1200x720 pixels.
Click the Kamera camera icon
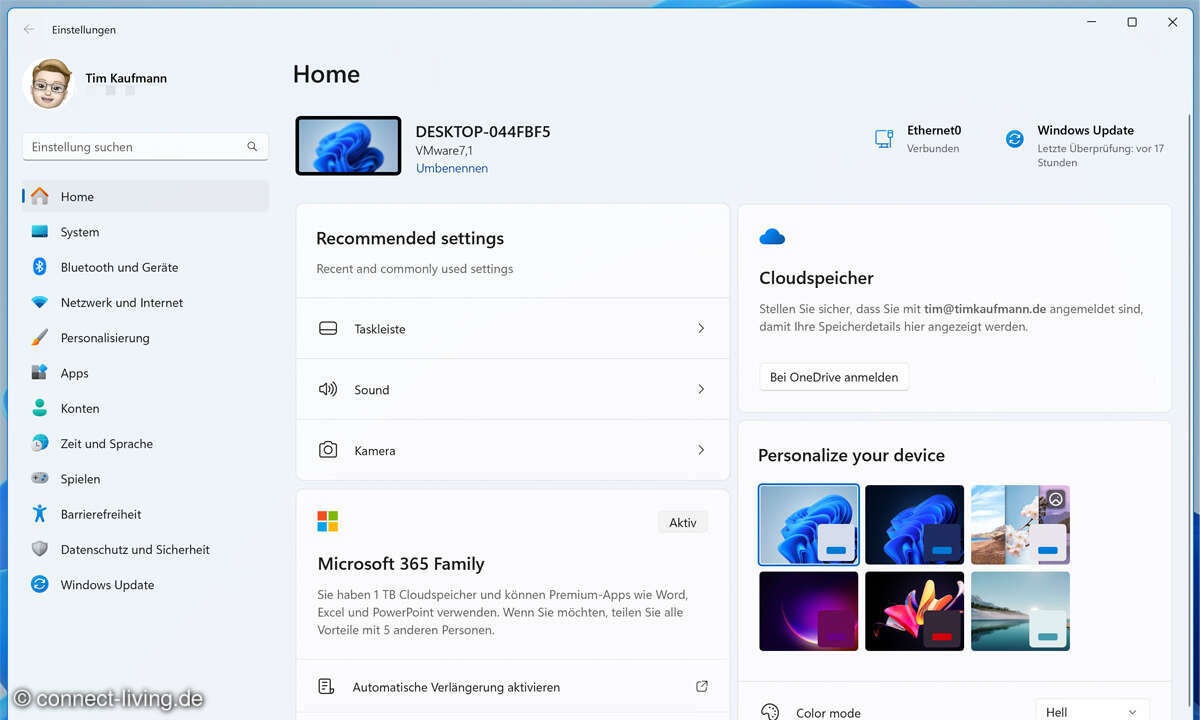[x=328, y=450]
